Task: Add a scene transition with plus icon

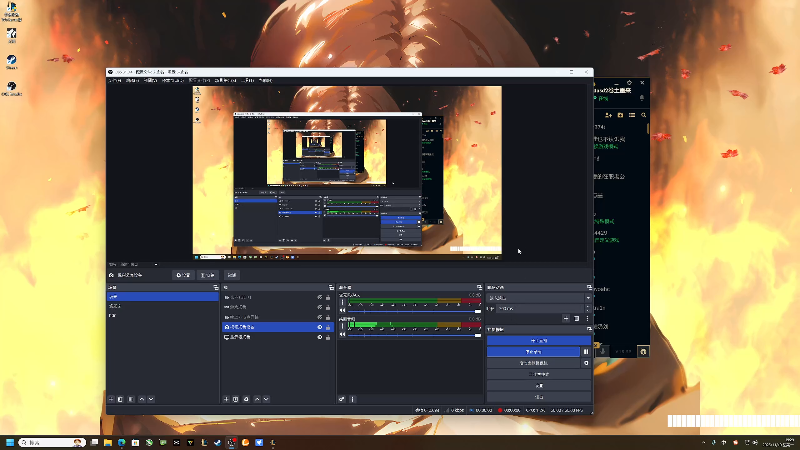Action: (x=566, y=318)
